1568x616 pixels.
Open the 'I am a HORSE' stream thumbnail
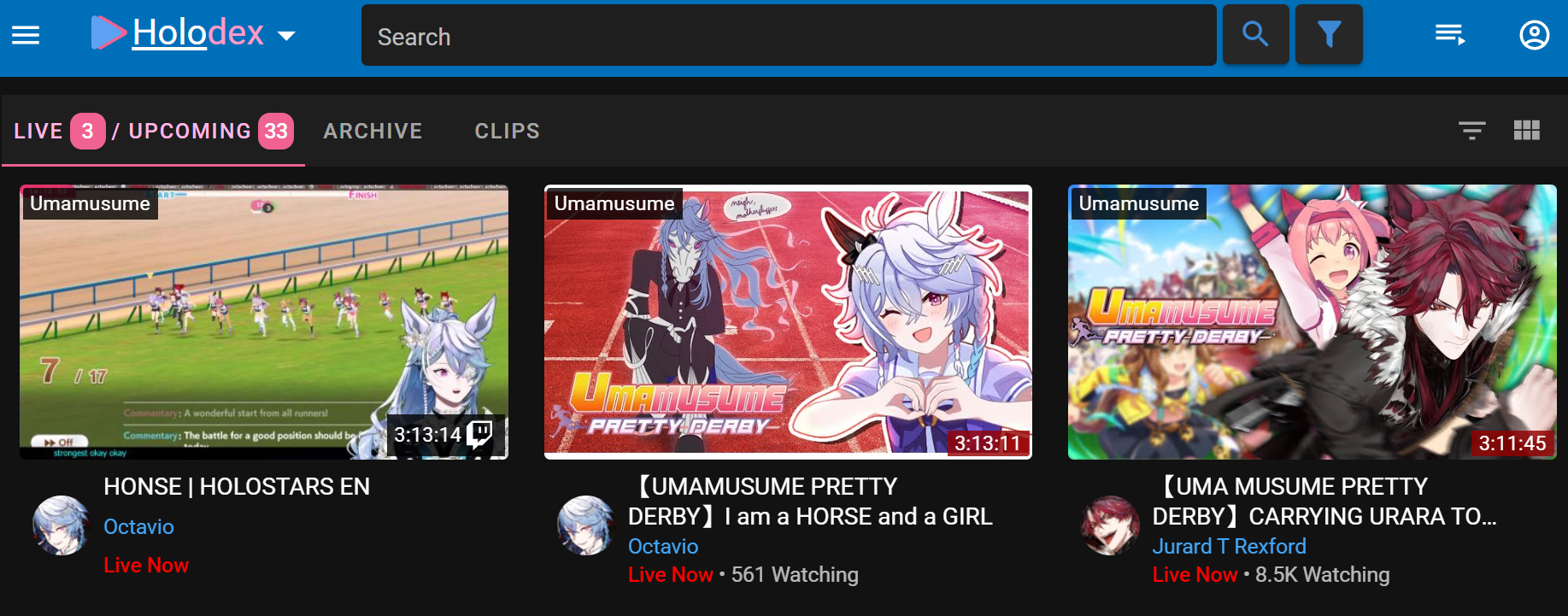(x=788, y=322)
